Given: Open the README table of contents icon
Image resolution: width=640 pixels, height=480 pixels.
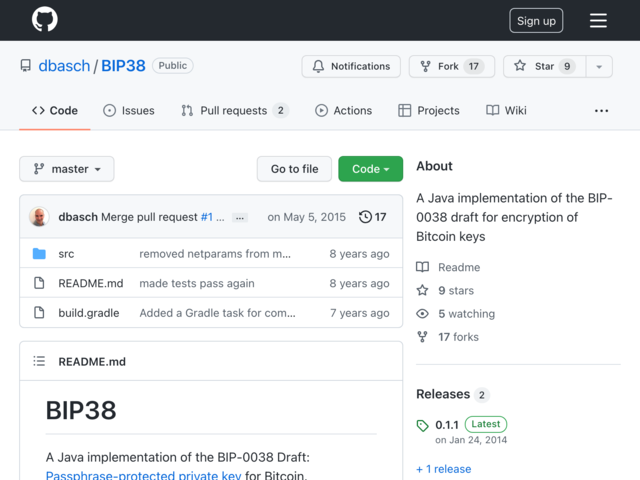Looking at the screenshot, I should (x=39, y=361).
